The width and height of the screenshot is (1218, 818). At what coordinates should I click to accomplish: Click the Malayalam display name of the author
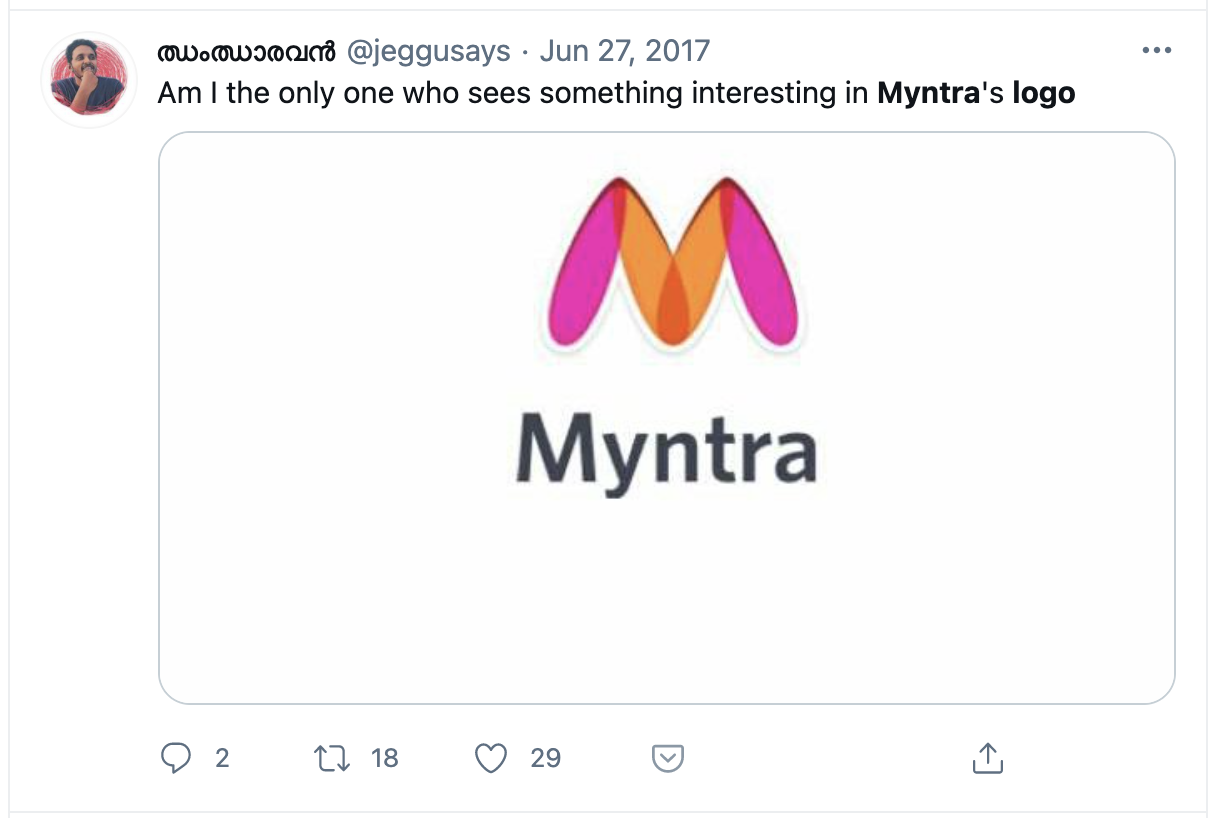point(248,51)
